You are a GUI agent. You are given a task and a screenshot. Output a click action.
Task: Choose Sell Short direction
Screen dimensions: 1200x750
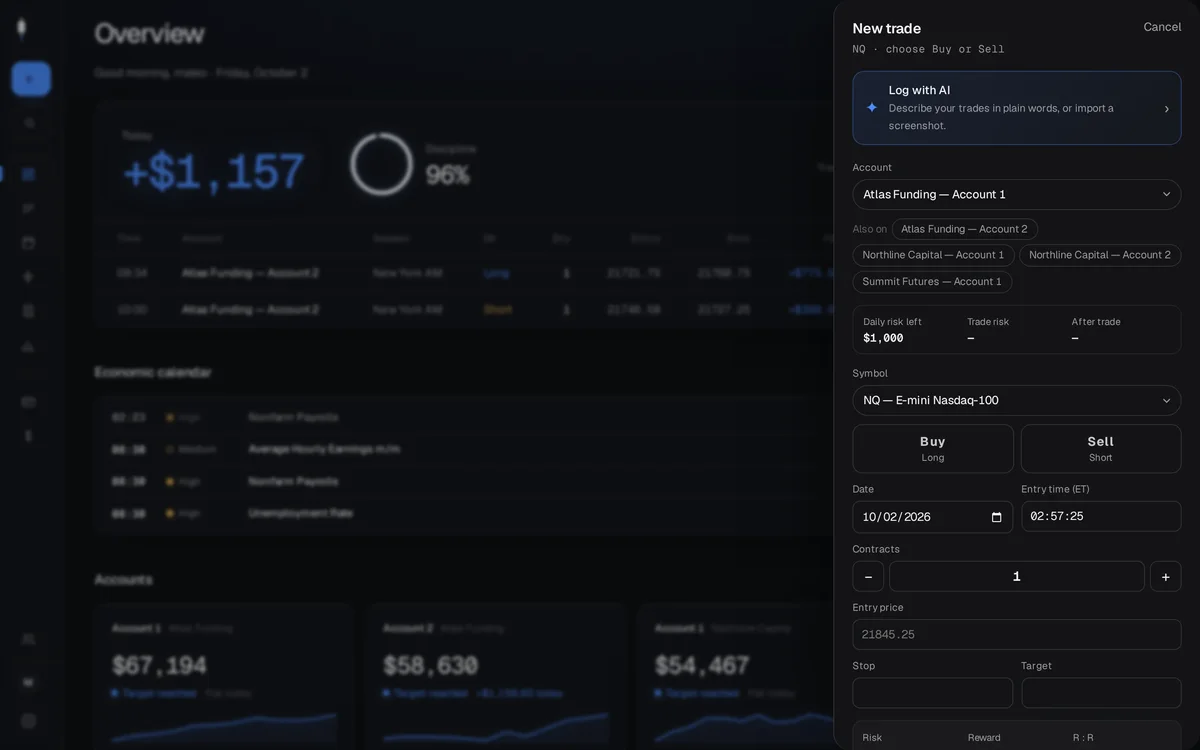pos(1101,448)
